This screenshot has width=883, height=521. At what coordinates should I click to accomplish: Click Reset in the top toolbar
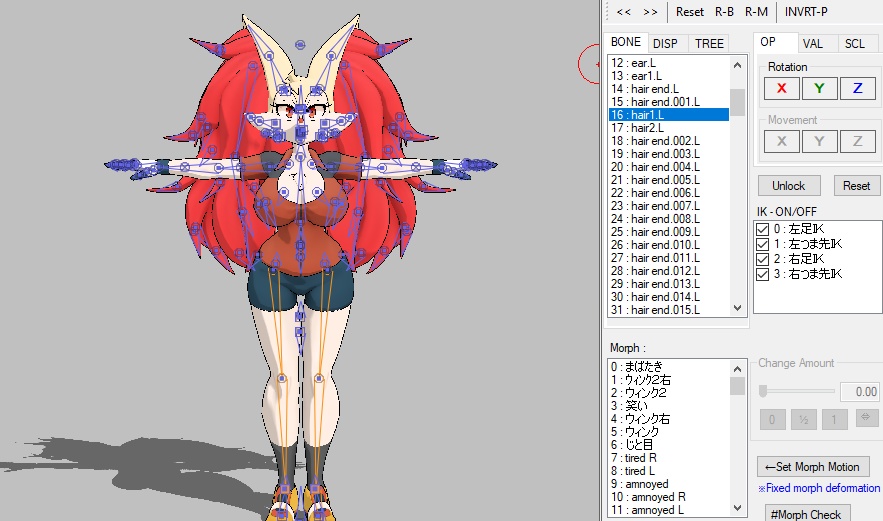tap(689, 12)
